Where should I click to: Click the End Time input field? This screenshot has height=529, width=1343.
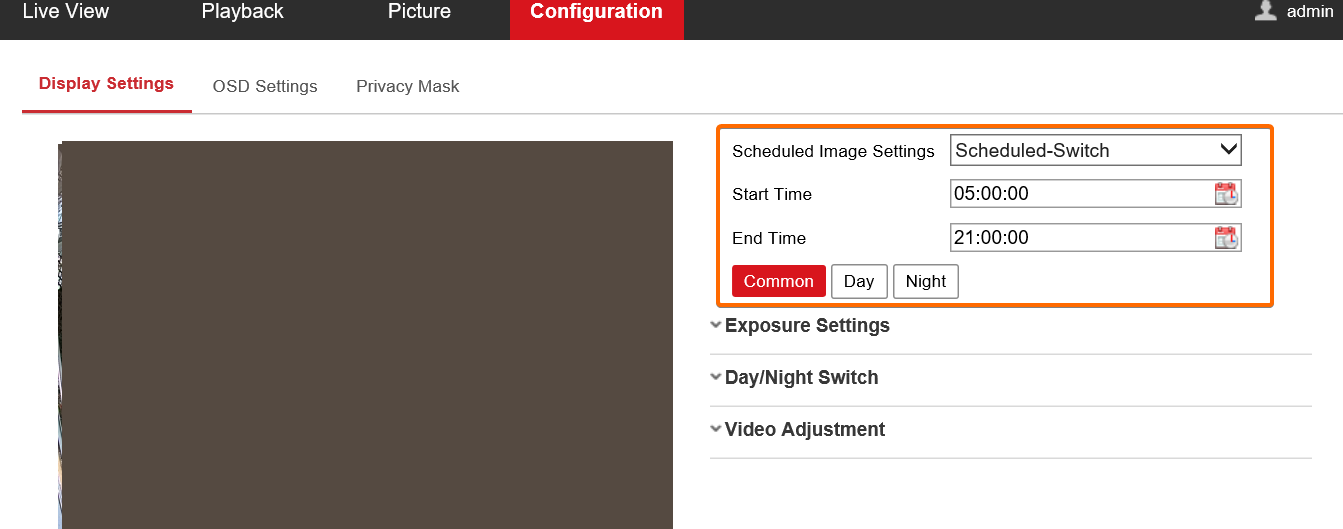pyautogui.click(x=1080, y=238)
